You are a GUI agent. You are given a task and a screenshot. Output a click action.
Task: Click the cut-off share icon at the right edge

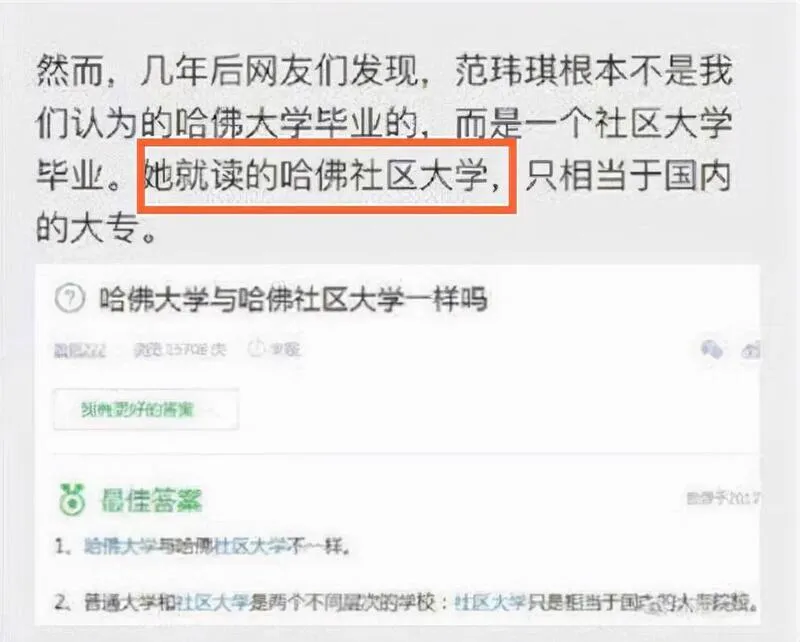[x=751, y=350]
